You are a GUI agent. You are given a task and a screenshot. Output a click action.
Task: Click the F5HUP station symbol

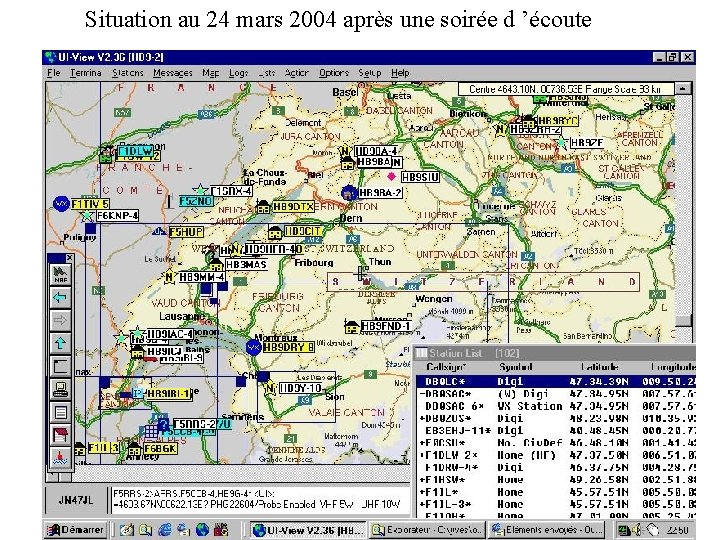(x=159, y=231)
